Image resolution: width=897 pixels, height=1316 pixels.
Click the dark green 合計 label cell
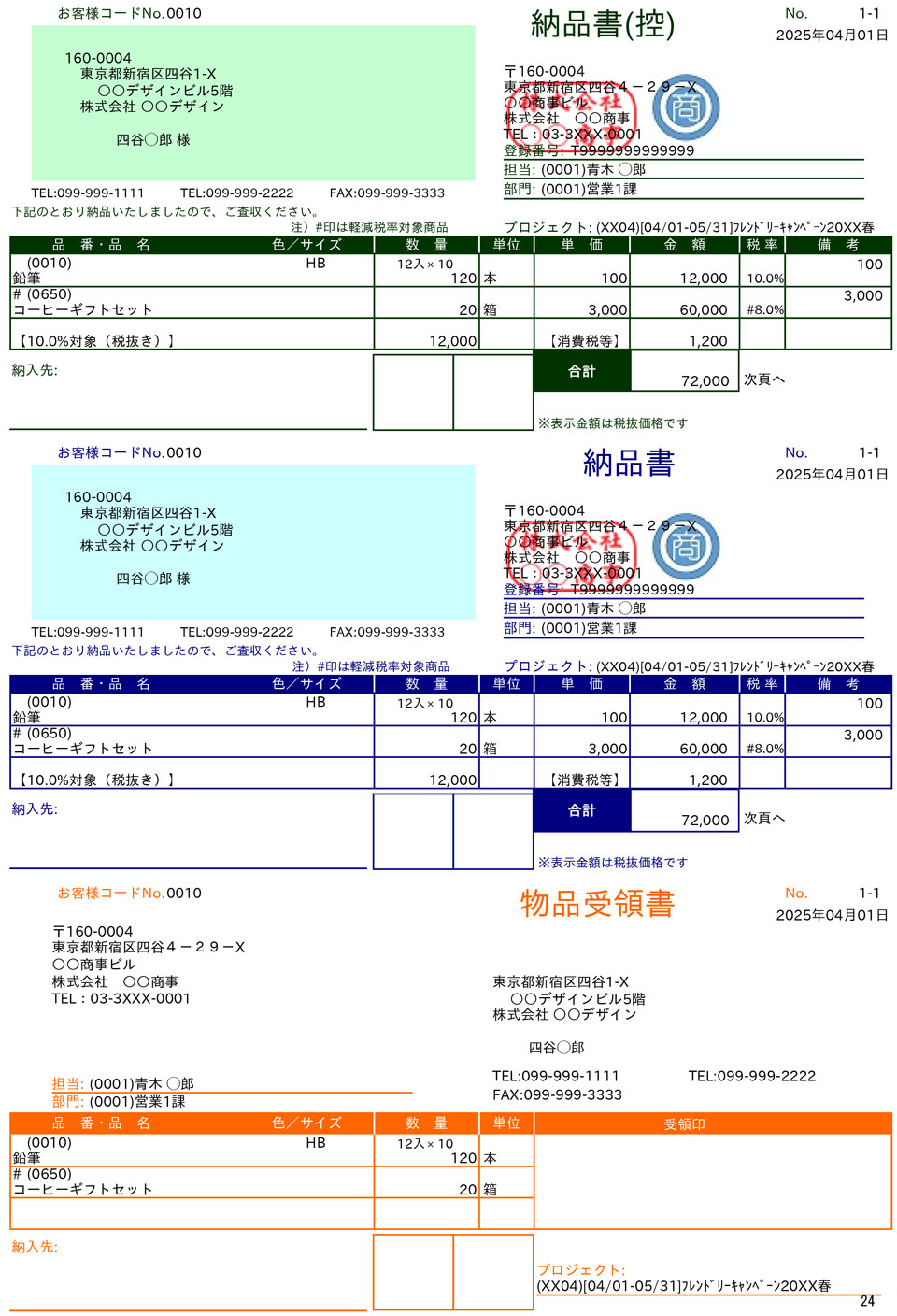[x=582, y=371]
